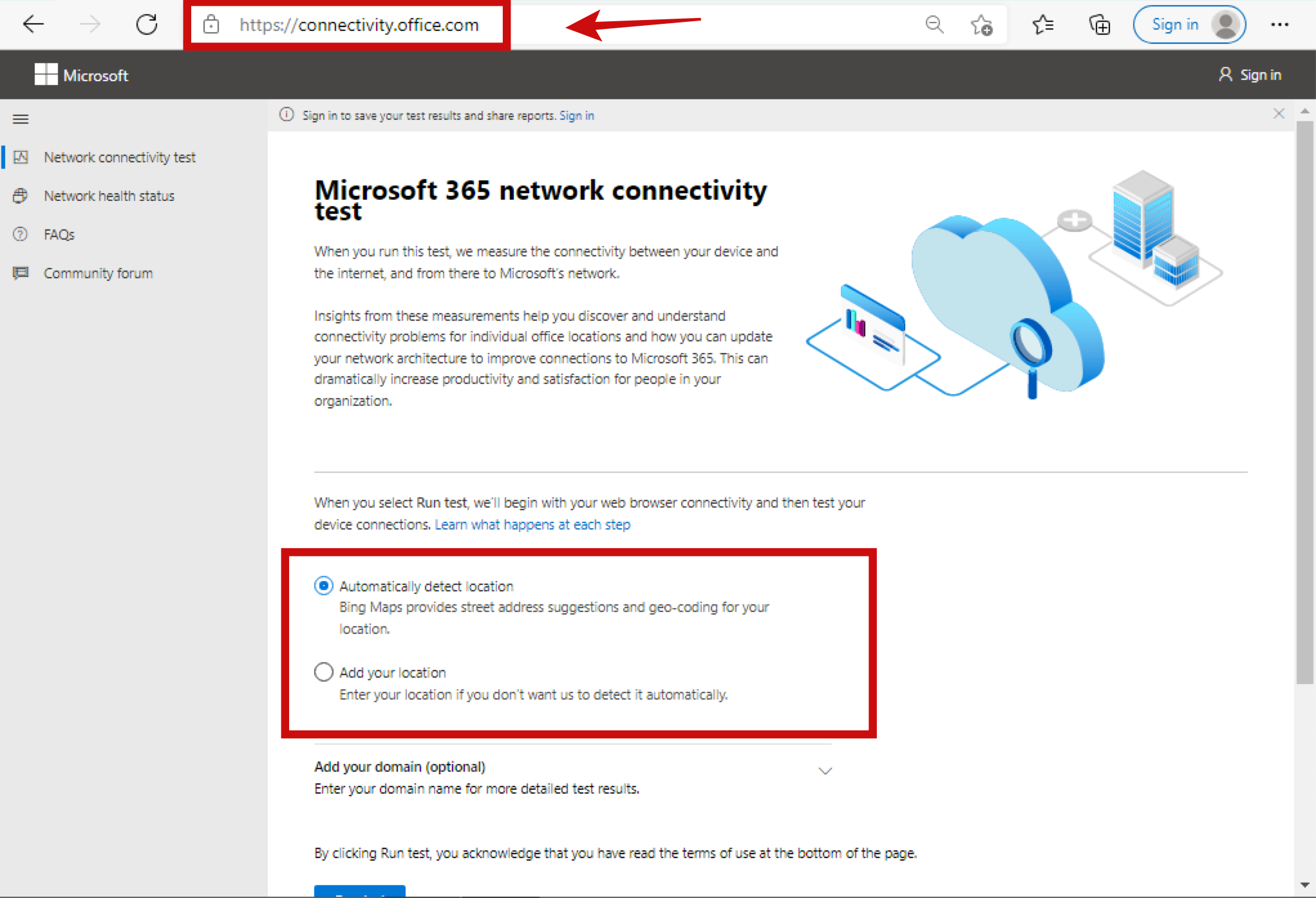Click the lock site-info icon in address bar
1316x898 pixels.
(x=211, y=24)
